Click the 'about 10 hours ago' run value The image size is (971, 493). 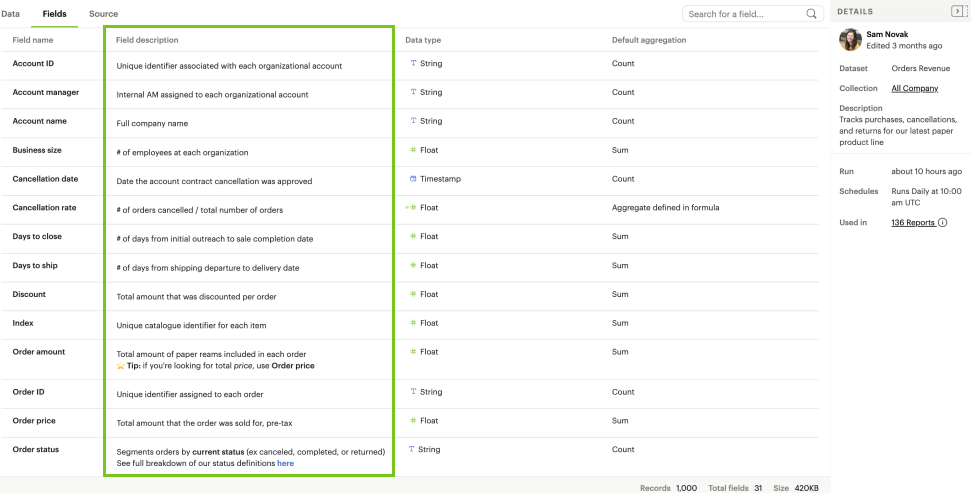coord(927,172)
